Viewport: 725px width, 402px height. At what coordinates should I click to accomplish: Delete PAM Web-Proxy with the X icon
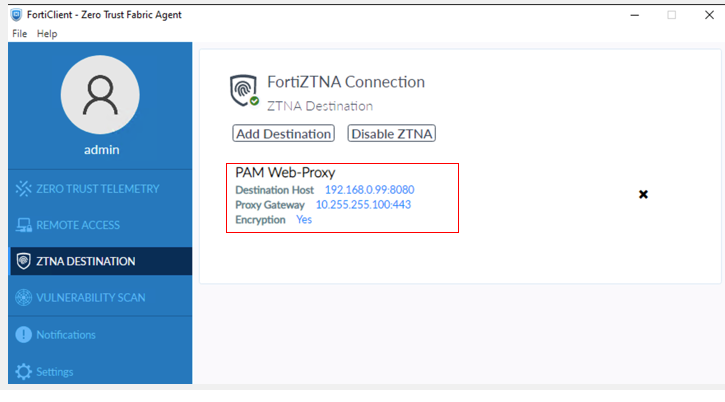[x=643, y=194]
